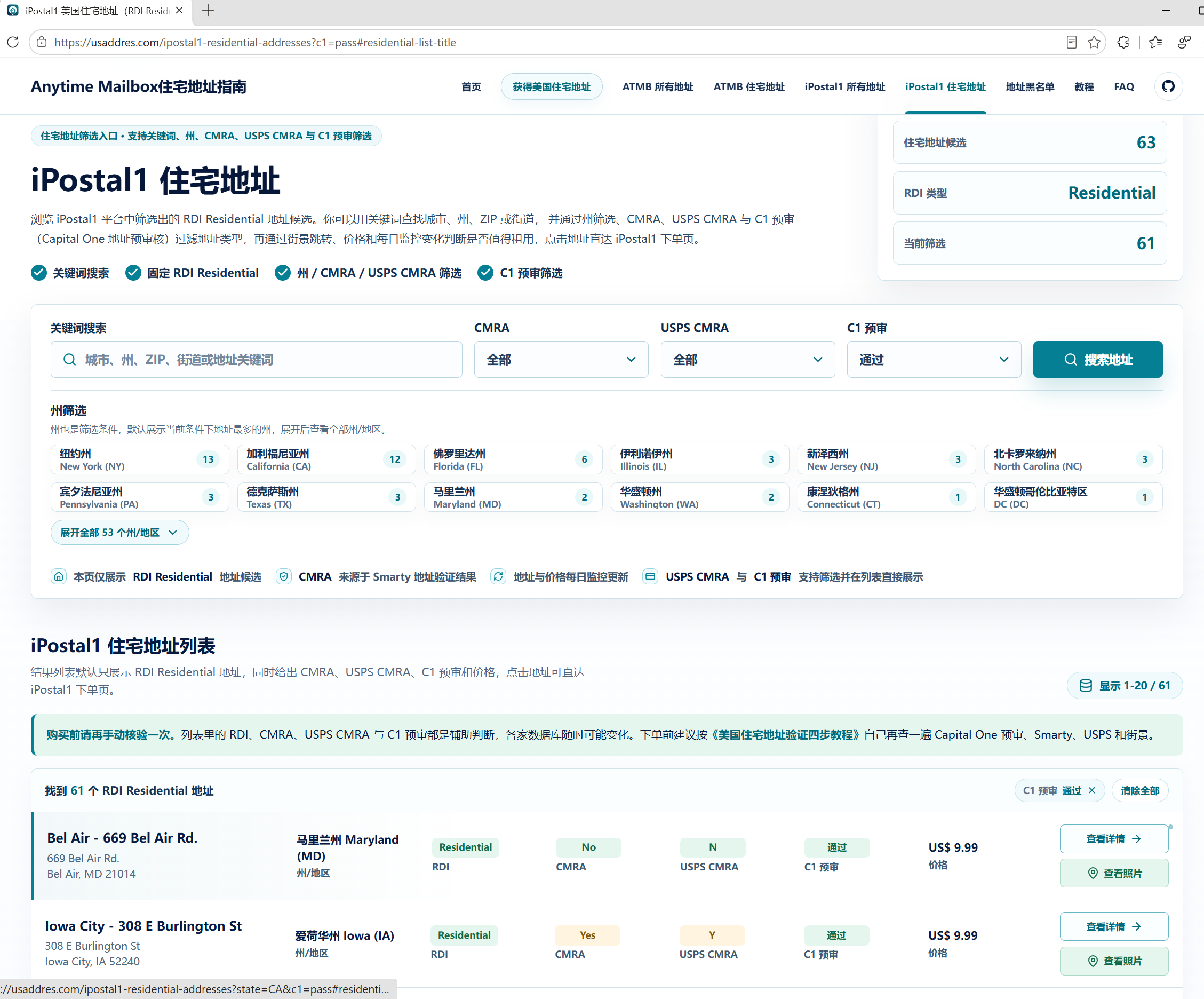Click the browser refresh icon
This screenshot has height=999, width=1204.
pyautogui.click(x=13, y=43)
